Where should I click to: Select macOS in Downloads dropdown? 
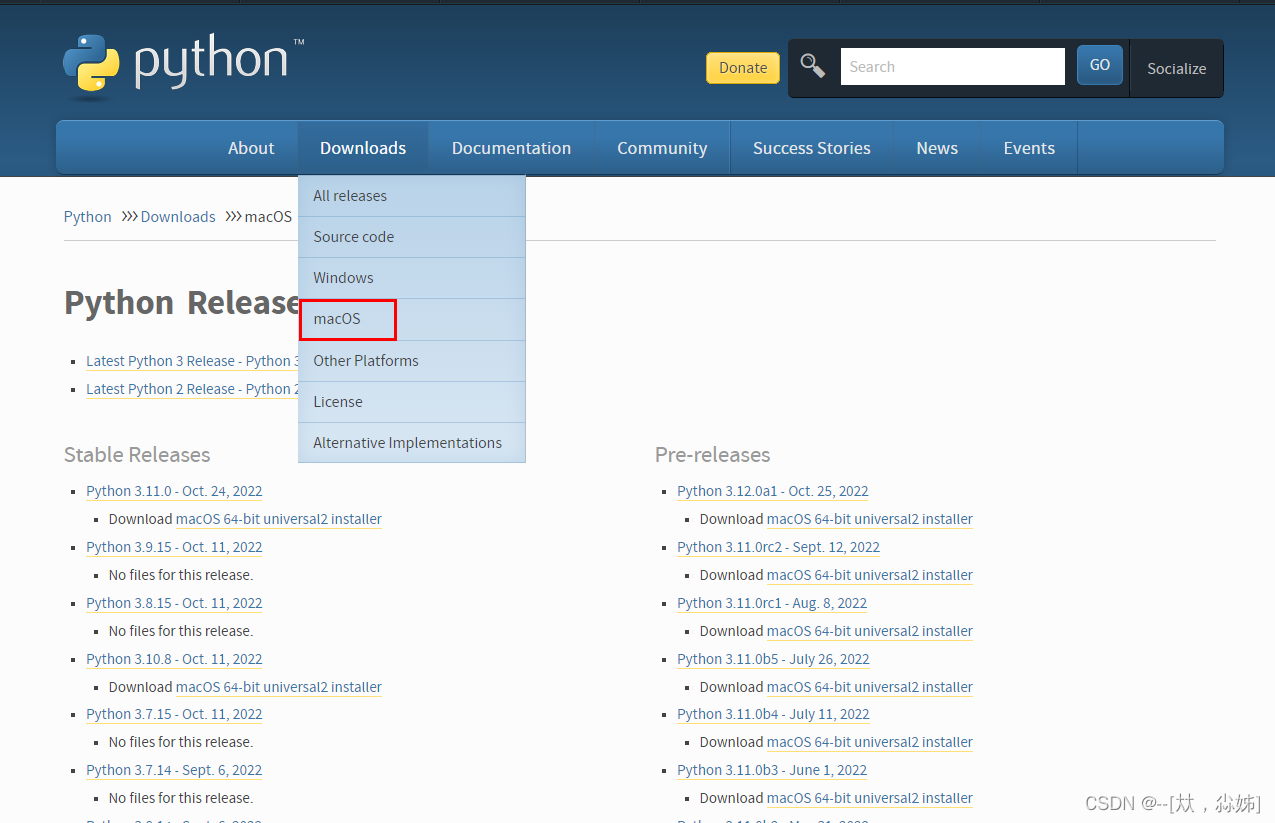[x=412, y=319]
